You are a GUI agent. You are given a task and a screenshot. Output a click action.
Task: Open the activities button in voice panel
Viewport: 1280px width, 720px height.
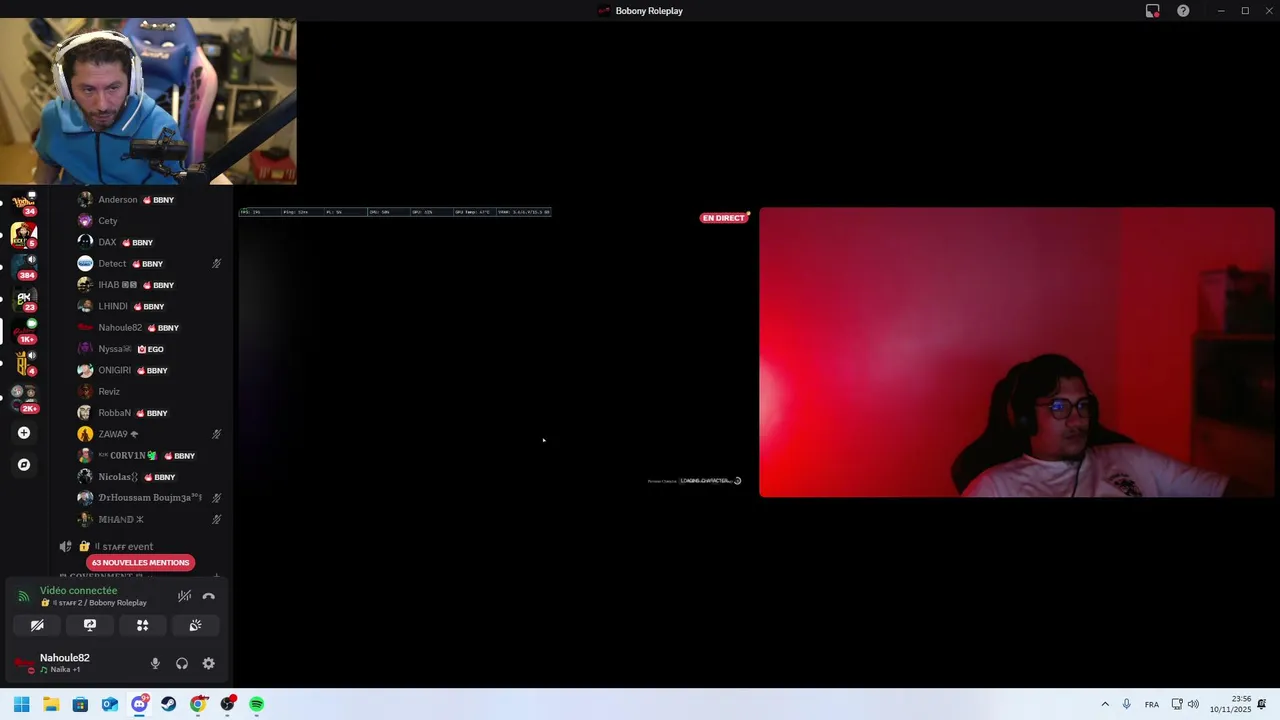pos(142,625)
